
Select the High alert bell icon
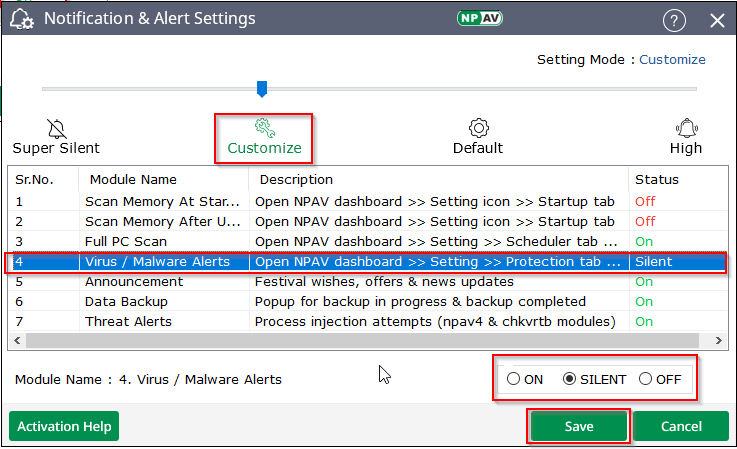pyautogui.click(x=686, y=128)
